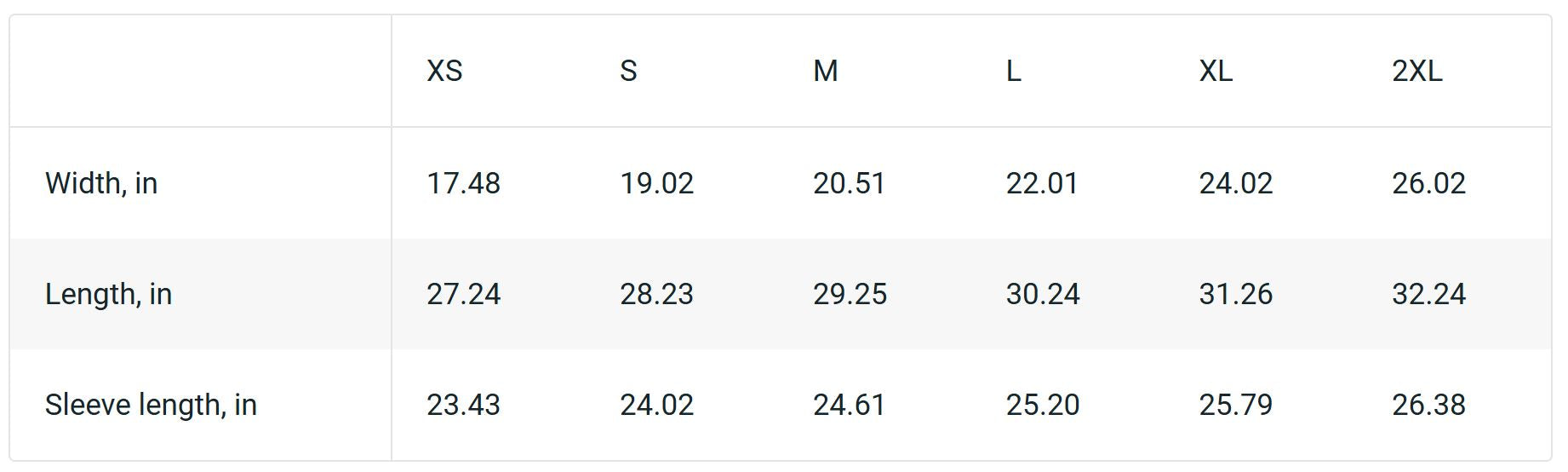Select the XS length value 27.24
1568x472 pixels.
coord(463,294)
